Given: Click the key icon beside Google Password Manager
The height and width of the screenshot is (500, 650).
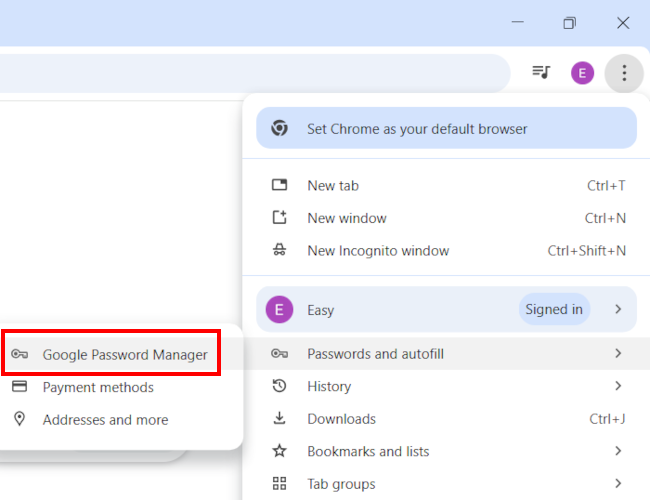Looking at the screenshot, I should tap(19, 354).
